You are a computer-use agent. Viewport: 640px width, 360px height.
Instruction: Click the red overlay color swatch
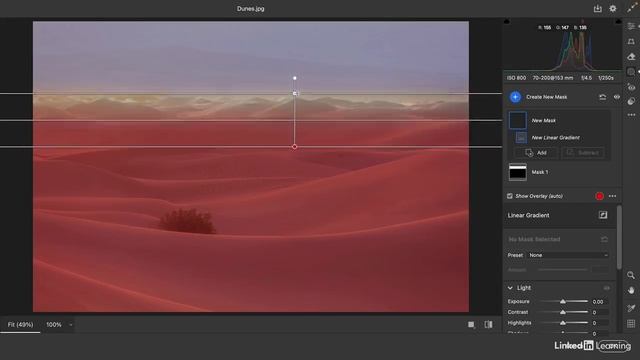click(x=599, y=196)
